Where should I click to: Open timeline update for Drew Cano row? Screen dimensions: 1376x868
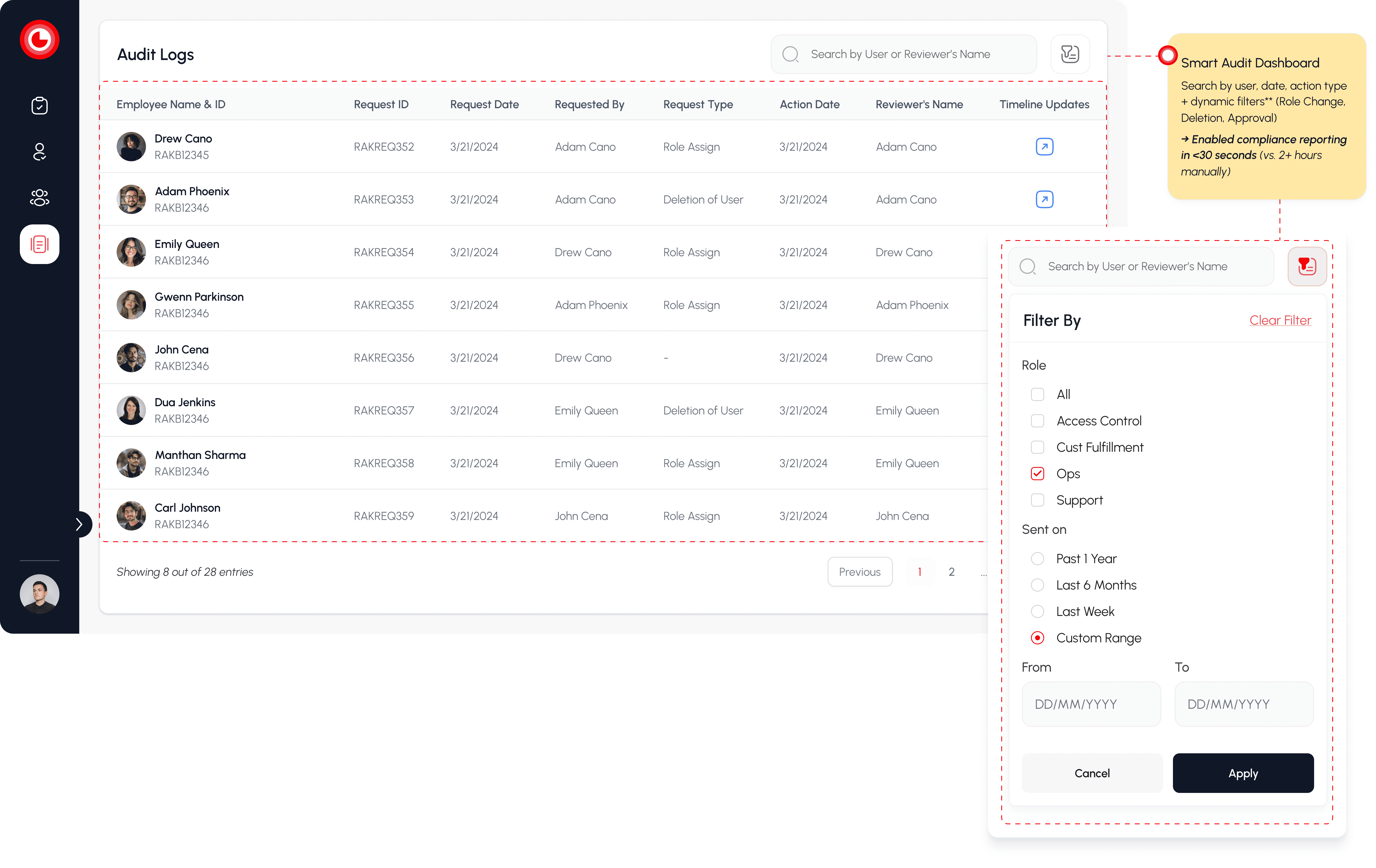pos(1045,147)
